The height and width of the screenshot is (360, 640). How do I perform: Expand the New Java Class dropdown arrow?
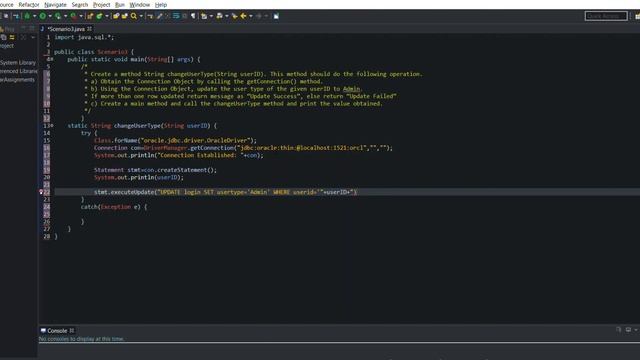click(107, 16)
